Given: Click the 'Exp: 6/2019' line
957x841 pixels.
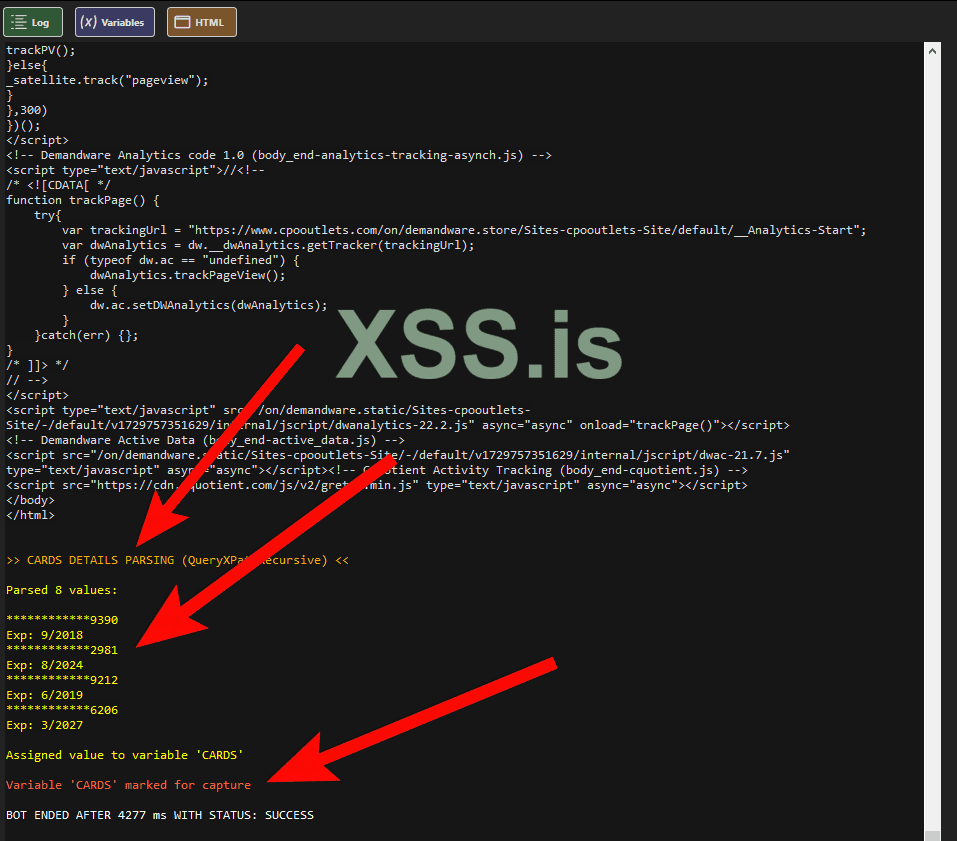Looking at the screenshot, I should [x=44, y=695].
